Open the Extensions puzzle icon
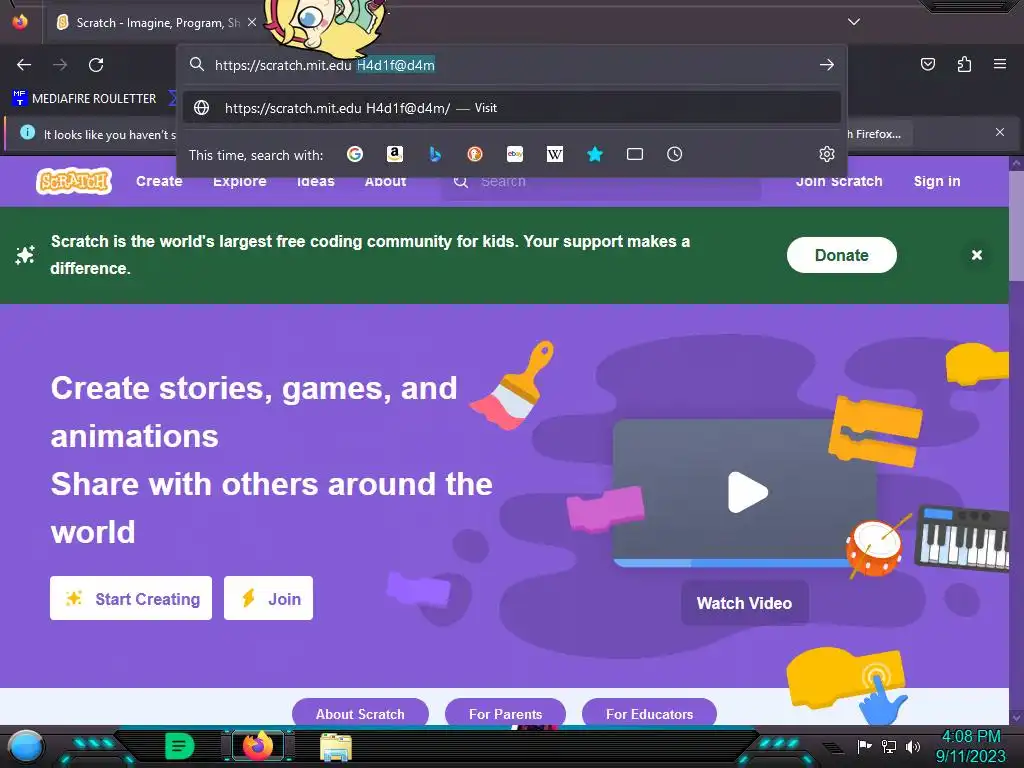 (964, 64)
